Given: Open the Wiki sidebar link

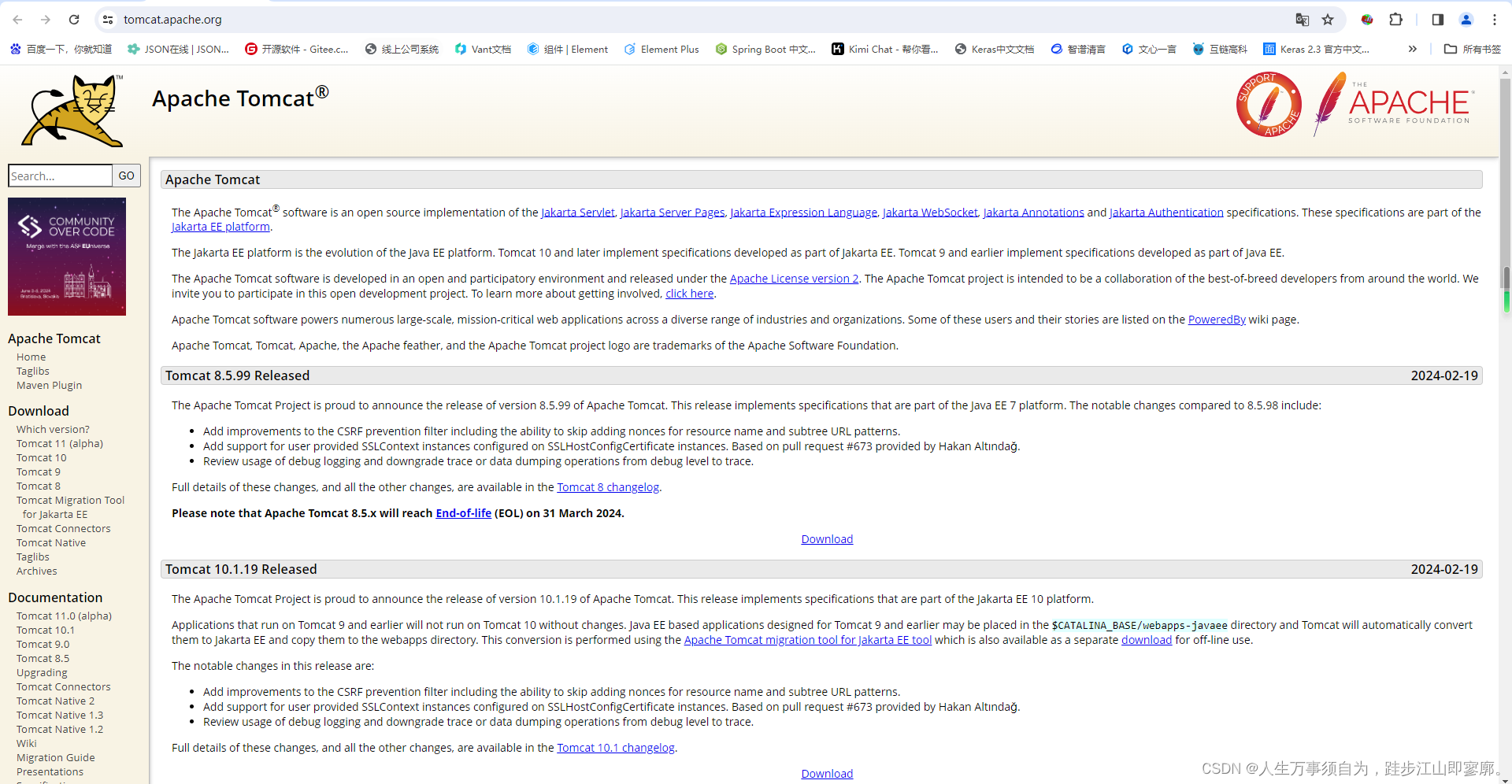Looking at the screenshot, I should point(27,743).
